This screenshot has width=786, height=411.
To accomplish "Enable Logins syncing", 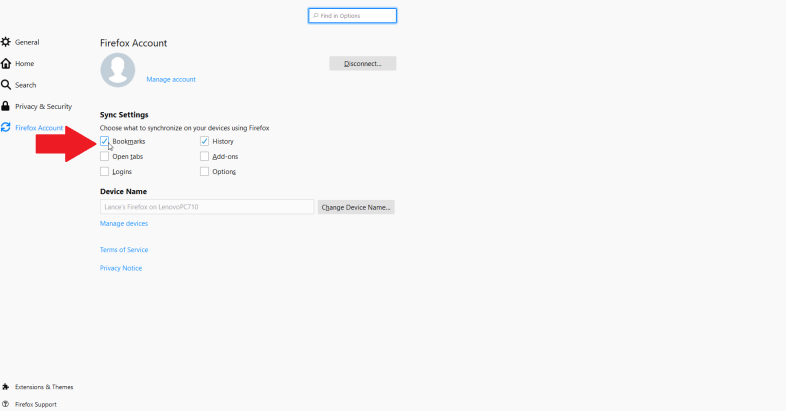I will coord(104,171).
